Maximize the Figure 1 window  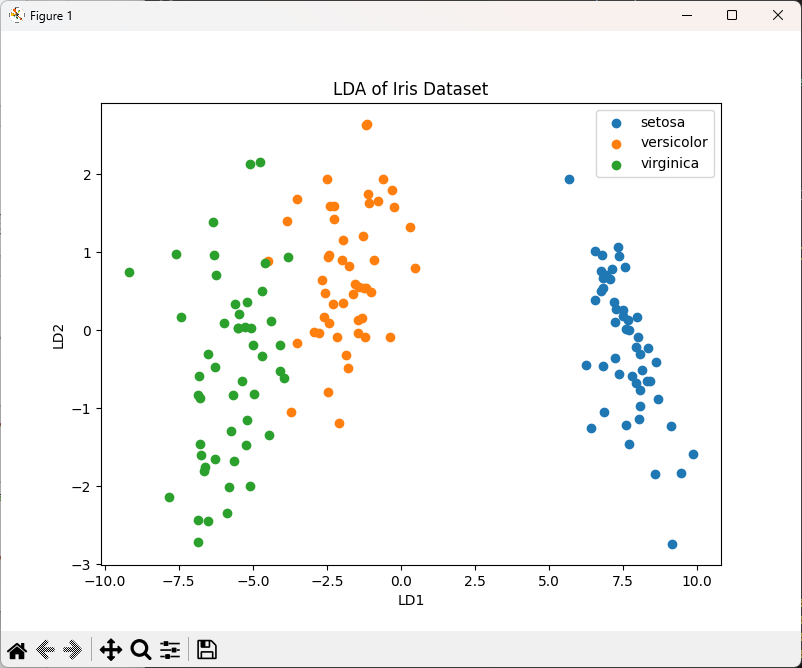tap(732, 16)
